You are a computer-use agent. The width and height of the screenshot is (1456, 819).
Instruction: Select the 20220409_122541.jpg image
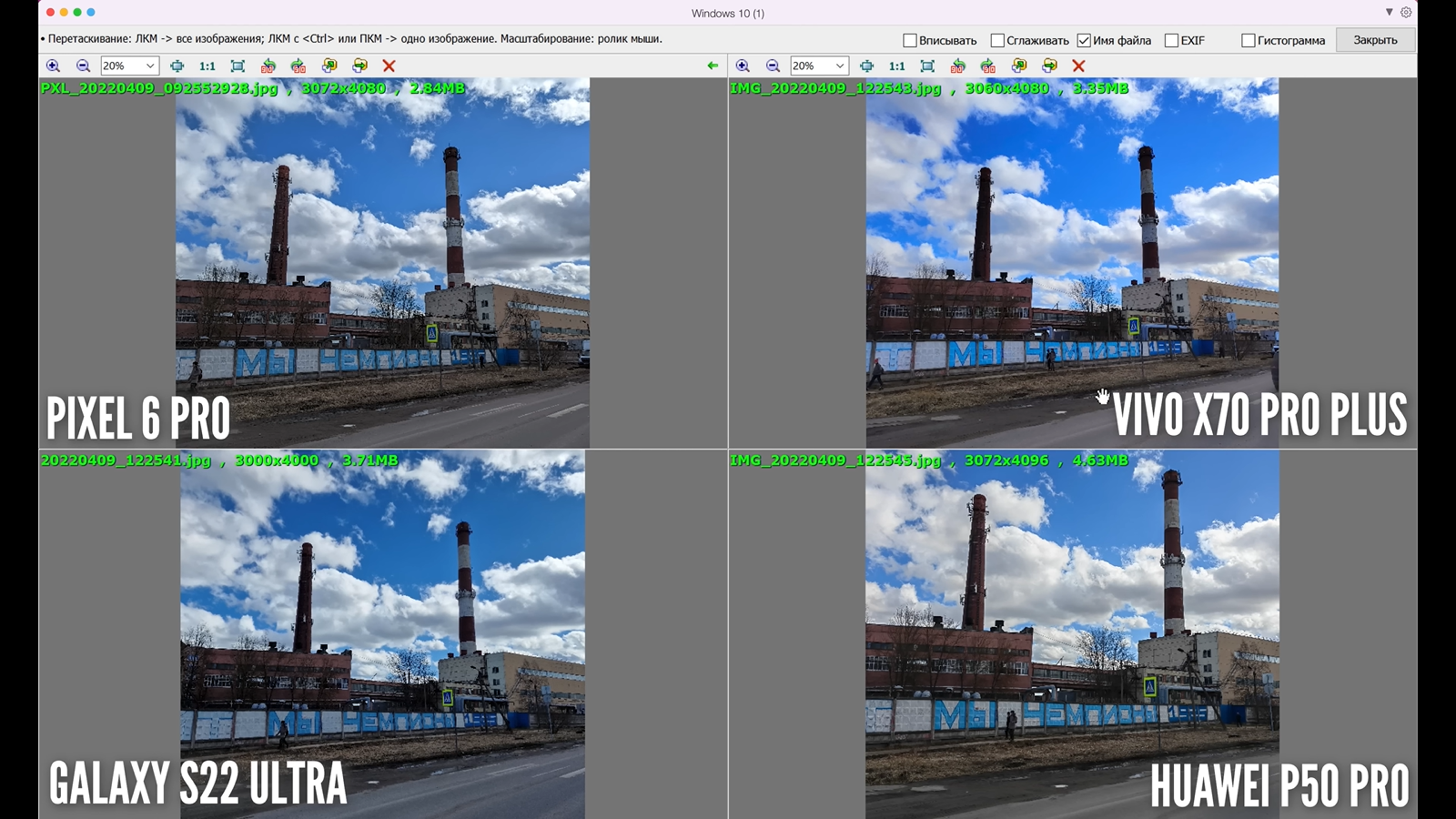[x=382, y=634]
